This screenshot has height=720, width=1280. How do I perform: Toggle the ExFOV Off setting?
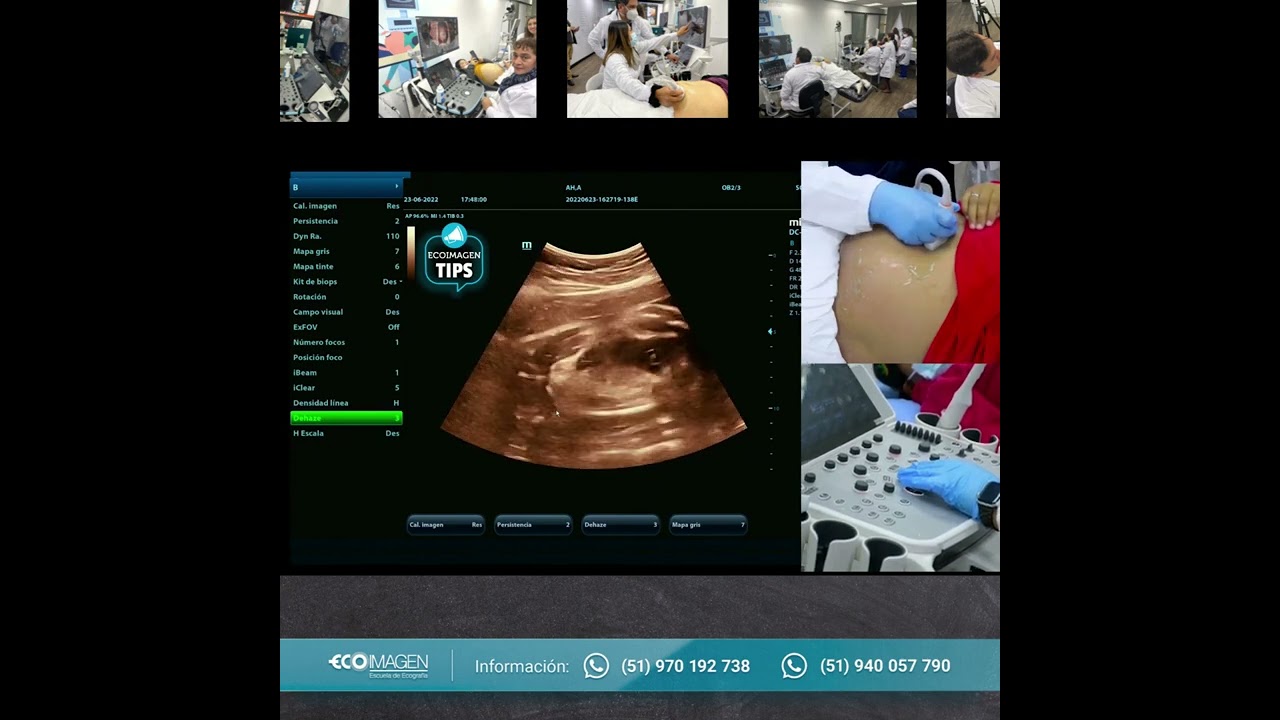346,327
